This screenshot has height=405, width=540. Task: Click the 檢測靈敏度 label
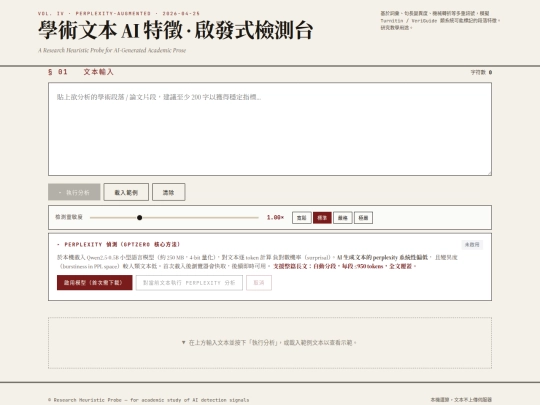[x=69, y=217]
